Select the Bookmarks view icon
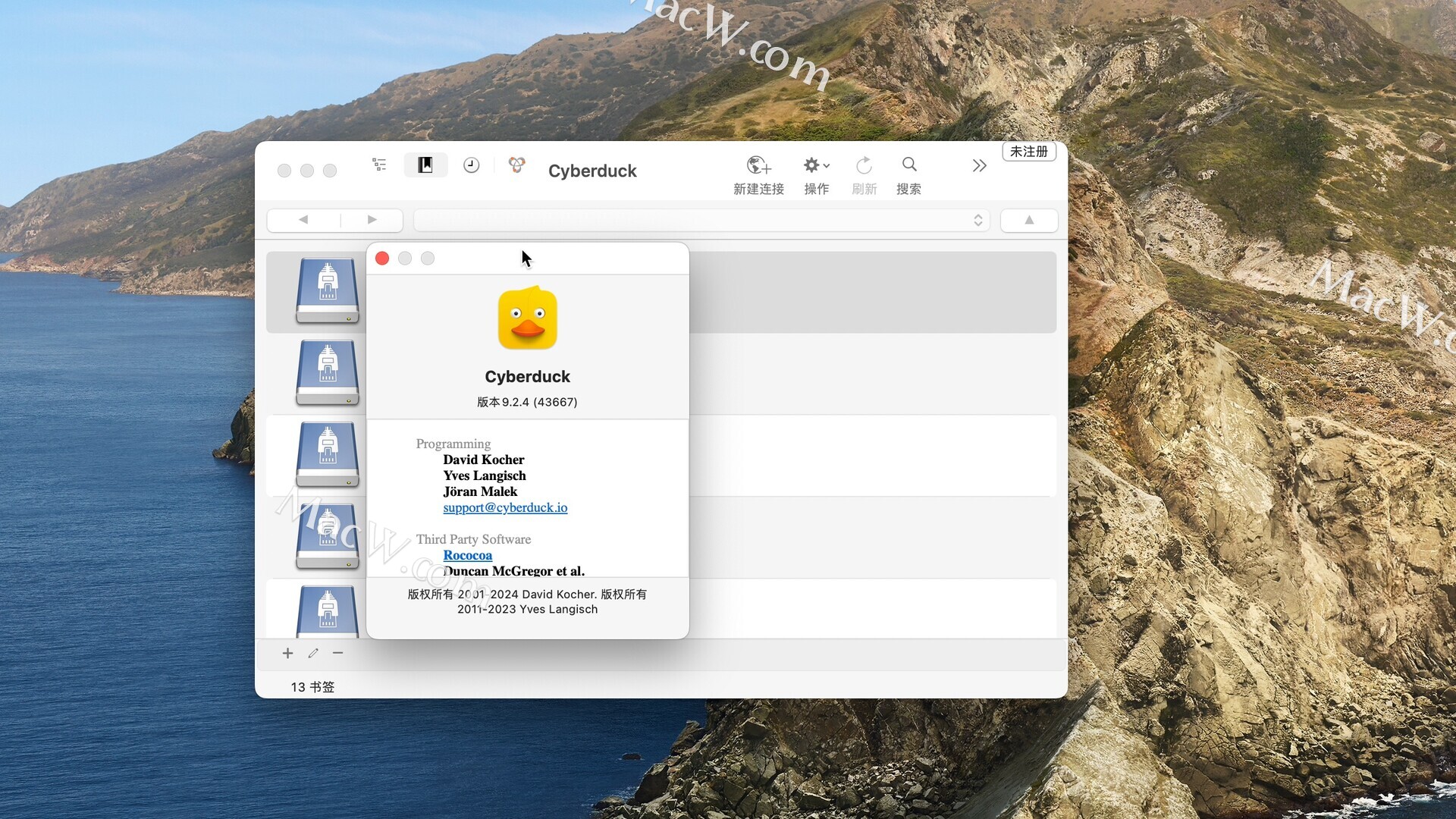 (x=425, y=165)
